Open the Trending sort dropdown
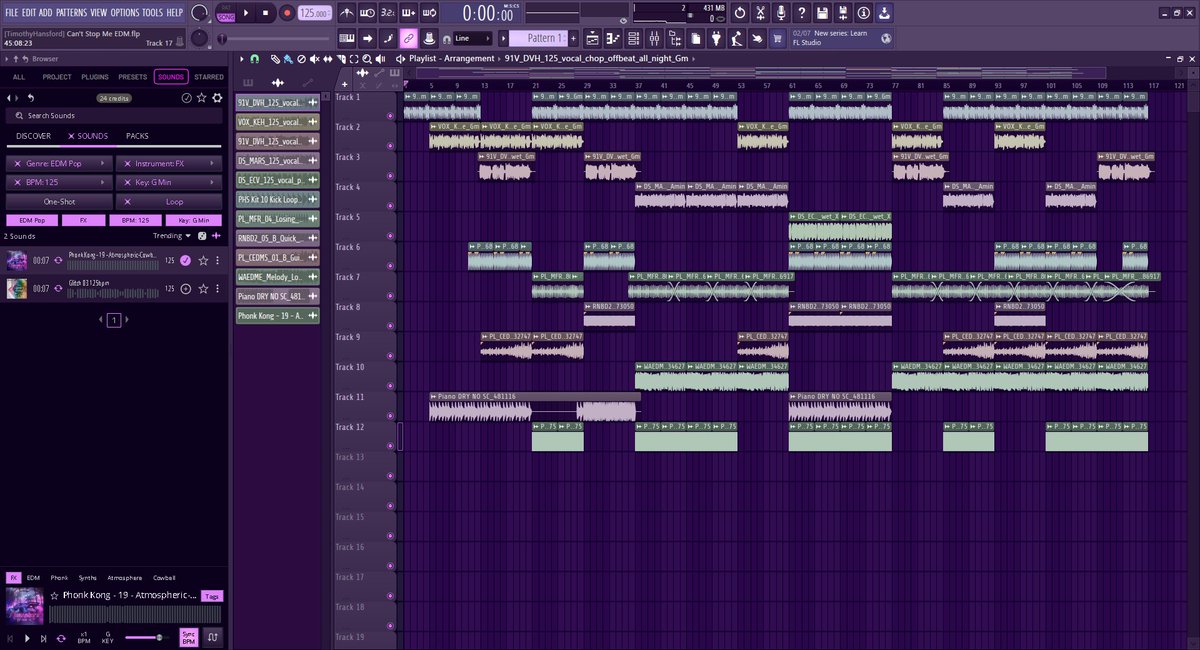Image resolution: width=1200 pixels, height=650 pixels. (x=170, y=236)
